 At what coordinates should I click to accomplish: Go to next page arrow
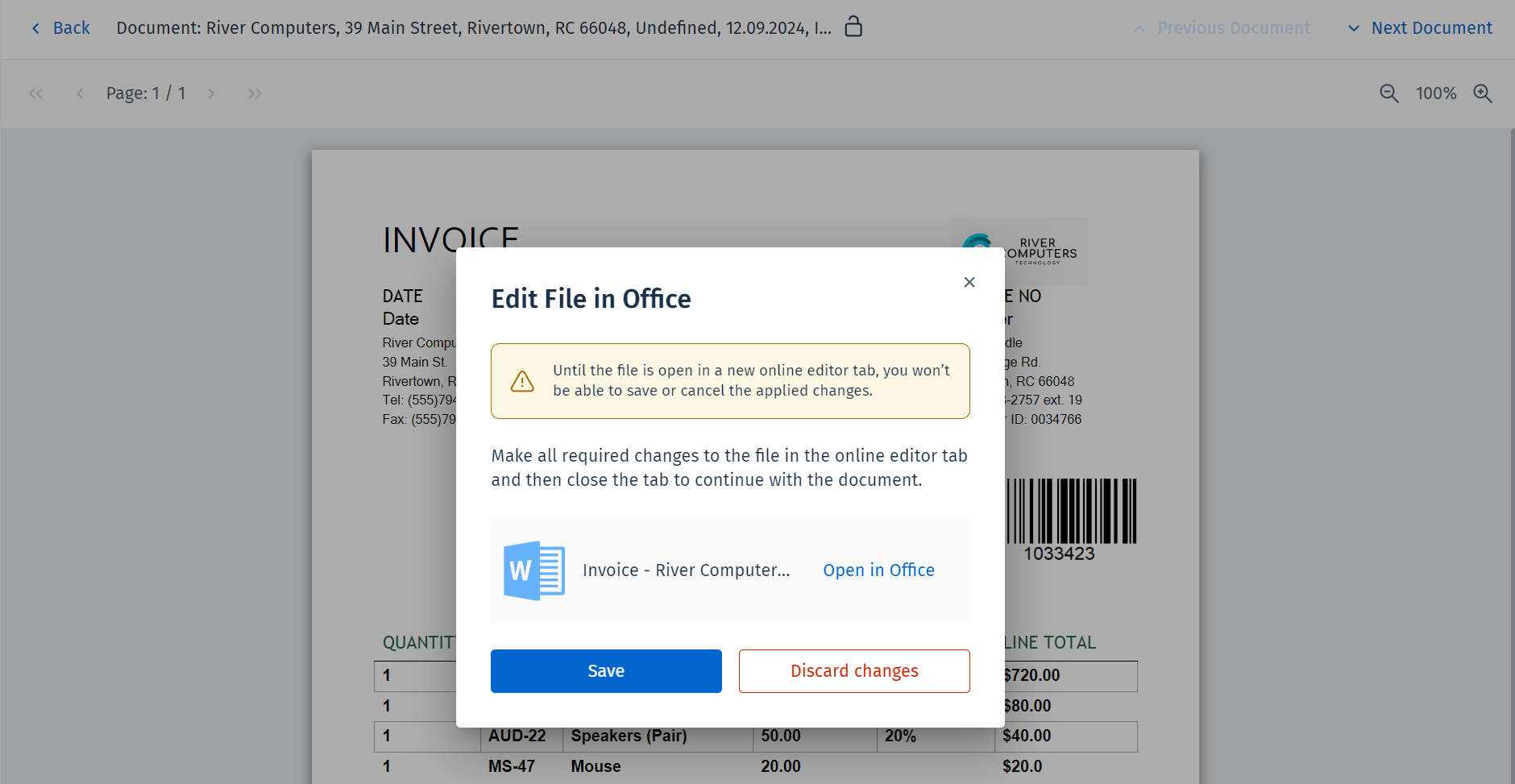tap(211, 93)
